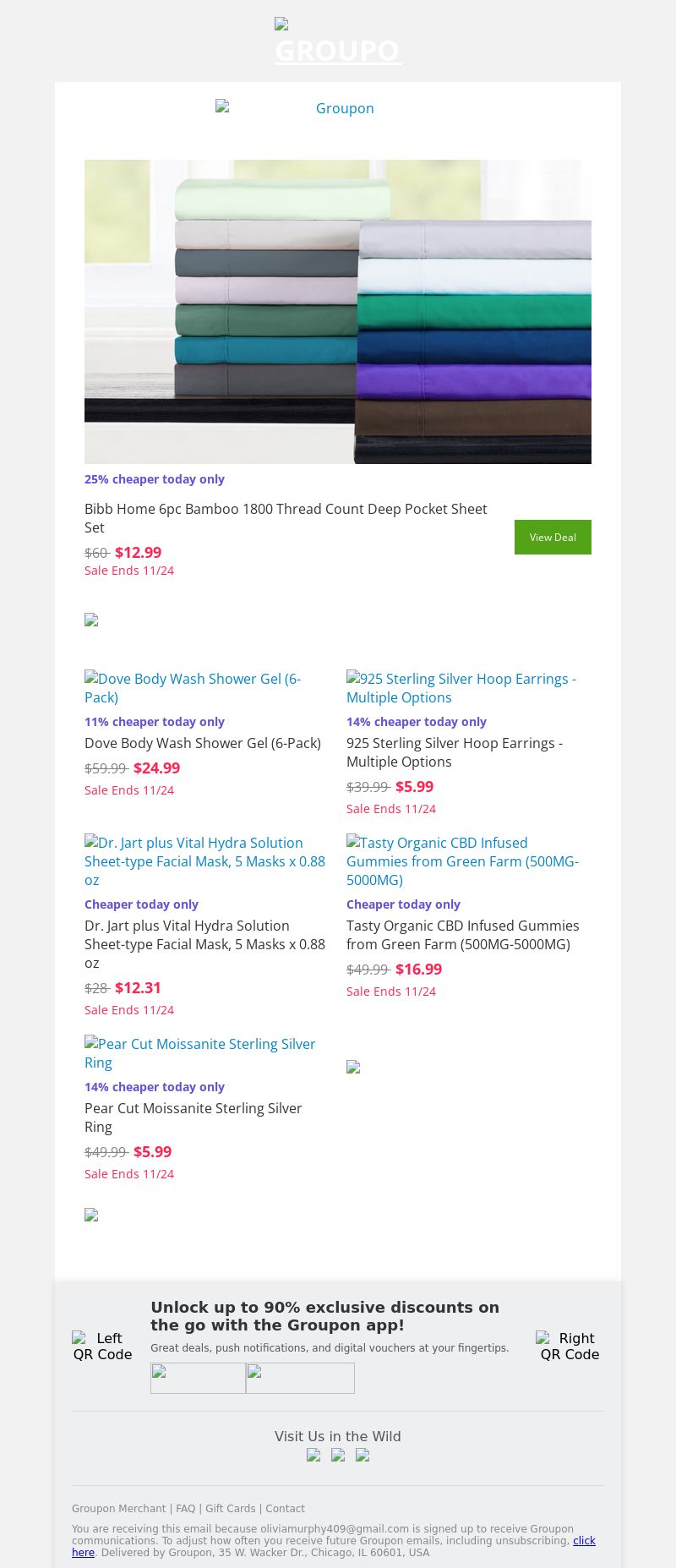Go to Gift Cards in footer
Viewport: 676px width, 1568px height.
[230, 1508]
